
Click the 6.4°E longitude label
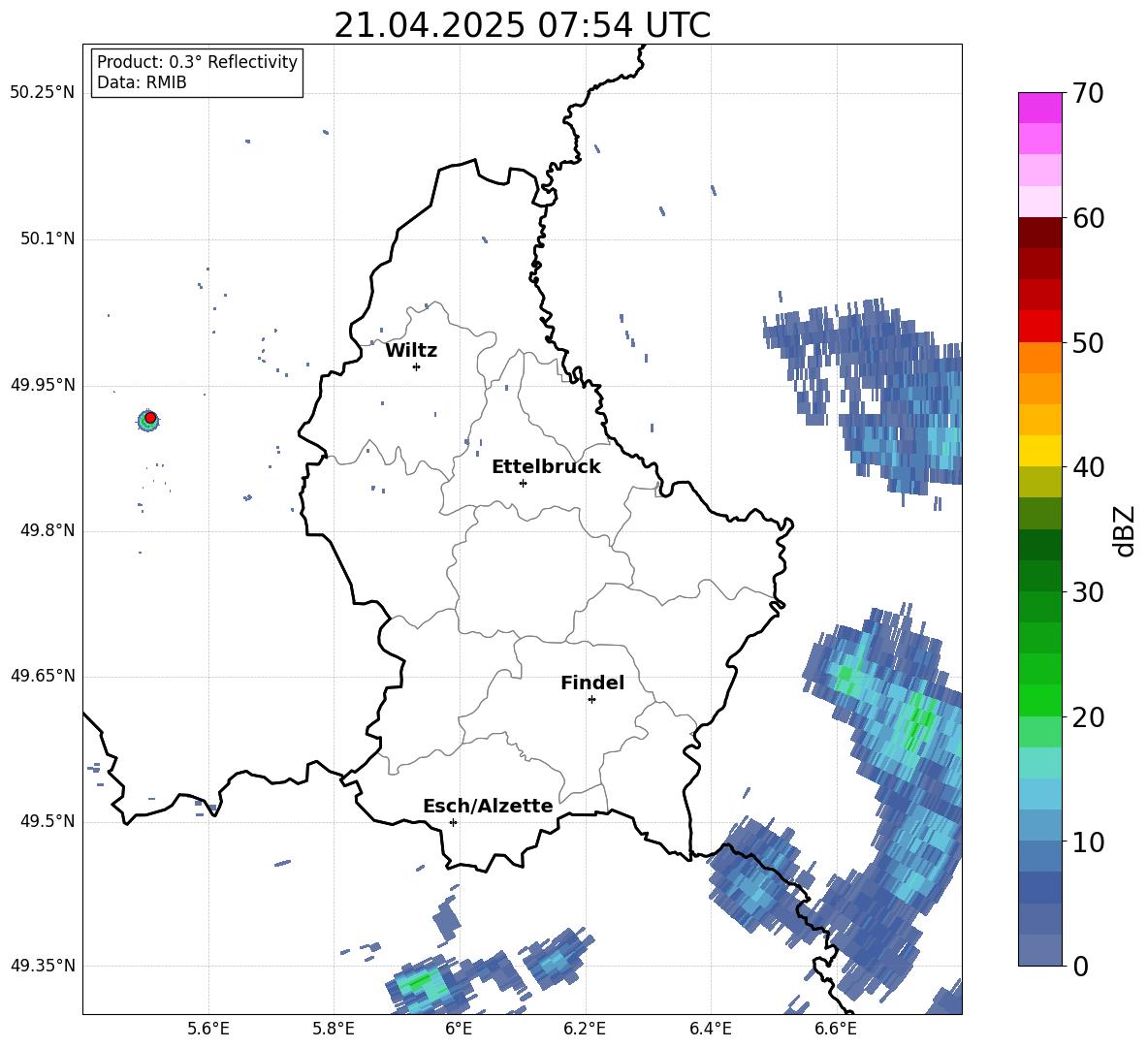point(711,1029)
